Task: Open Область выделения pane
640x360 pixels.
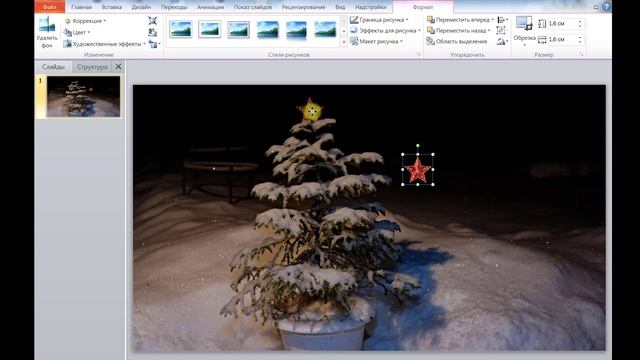Action: (x=457, y=41)
